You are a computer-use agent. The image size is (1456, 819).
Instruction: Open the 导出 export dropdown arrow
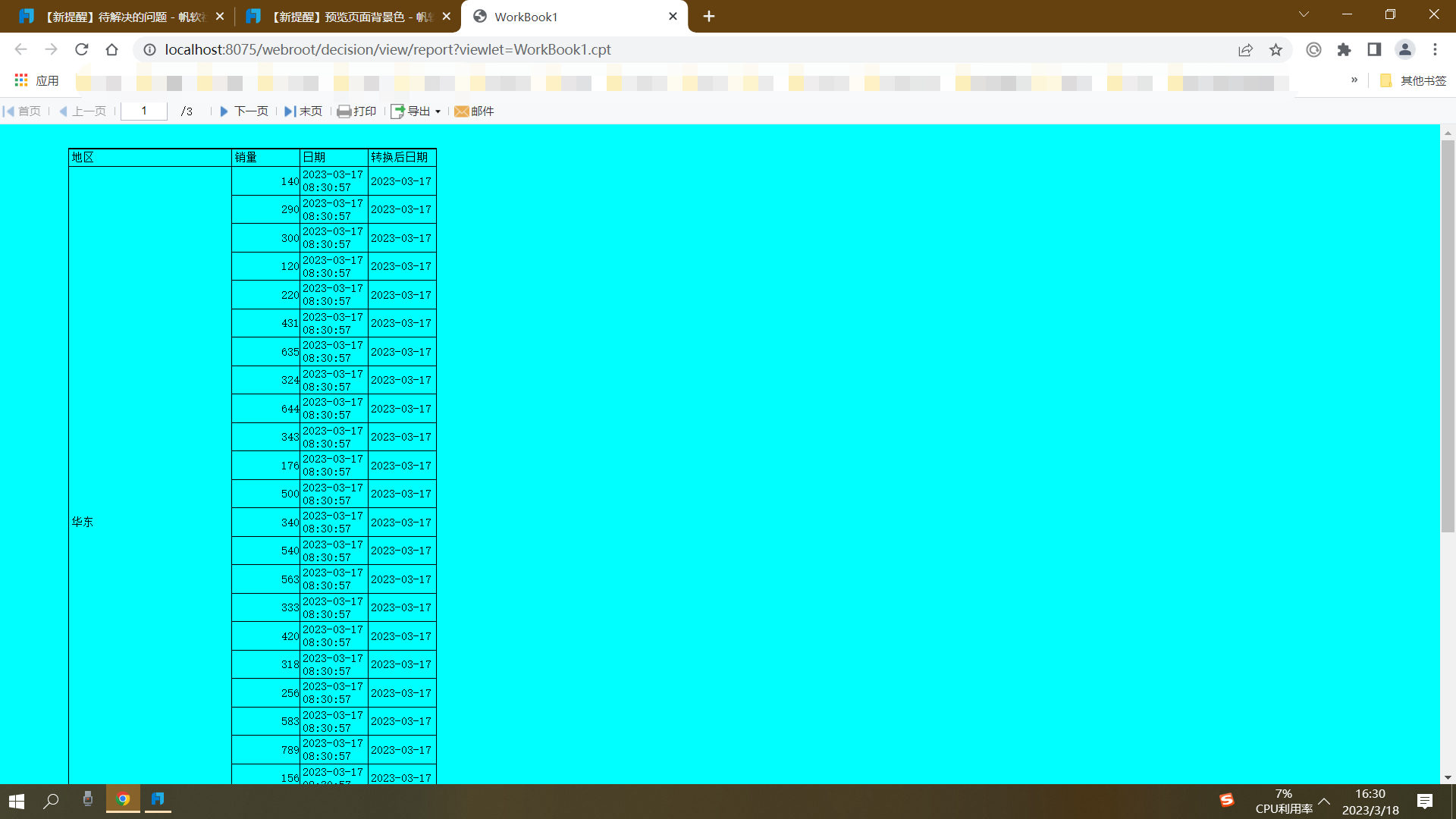(438, 112)
